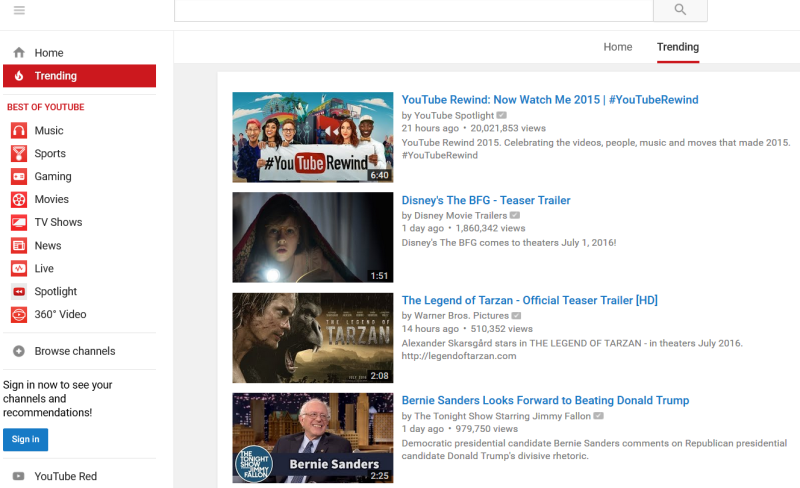The height and width of the screenshot is (488, 800).
Task: Click the News newspaper icon
Action: 19,246
